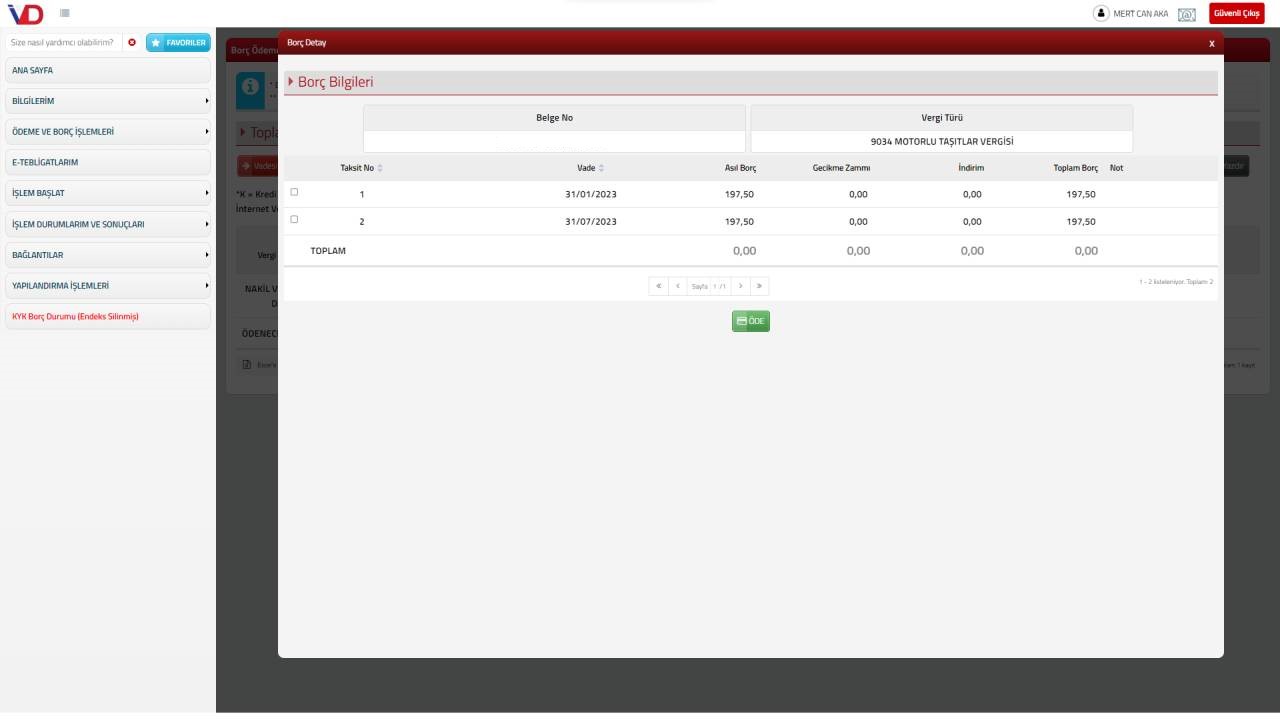Open the e-mail icon beside user name
Image resolution: width=1280 pixels, height=720 pixels.
[1187, 14]
